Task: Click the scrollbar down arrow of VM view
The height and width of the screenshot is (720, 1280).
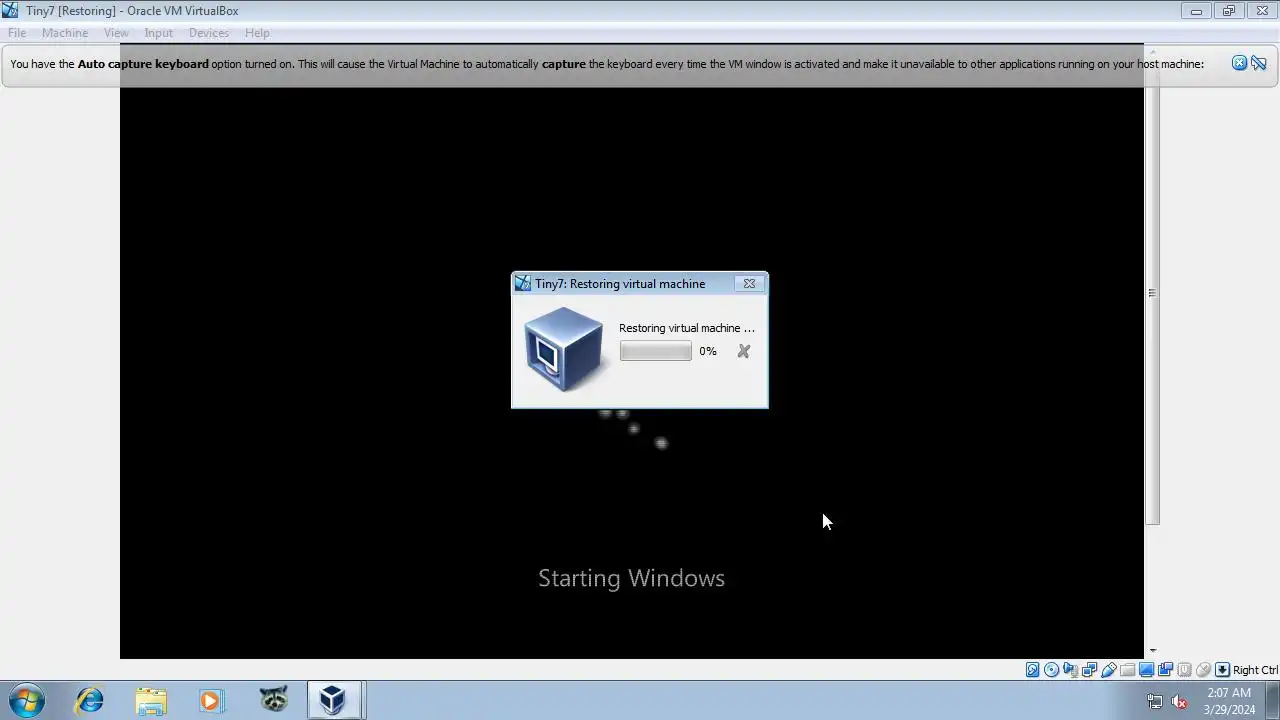Action: tap(1152, 651)
